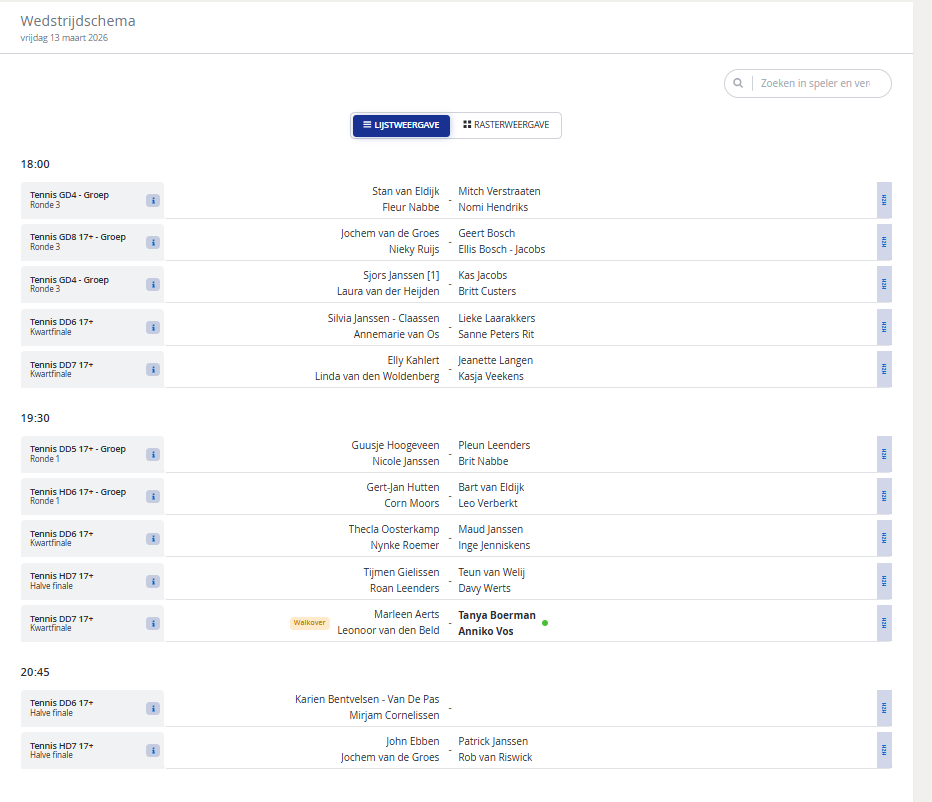Image resolution: width=932 pixels, height=802 pixels.
Task: Switch to Rasterweergave view
Action: click(x=506, y=125)
